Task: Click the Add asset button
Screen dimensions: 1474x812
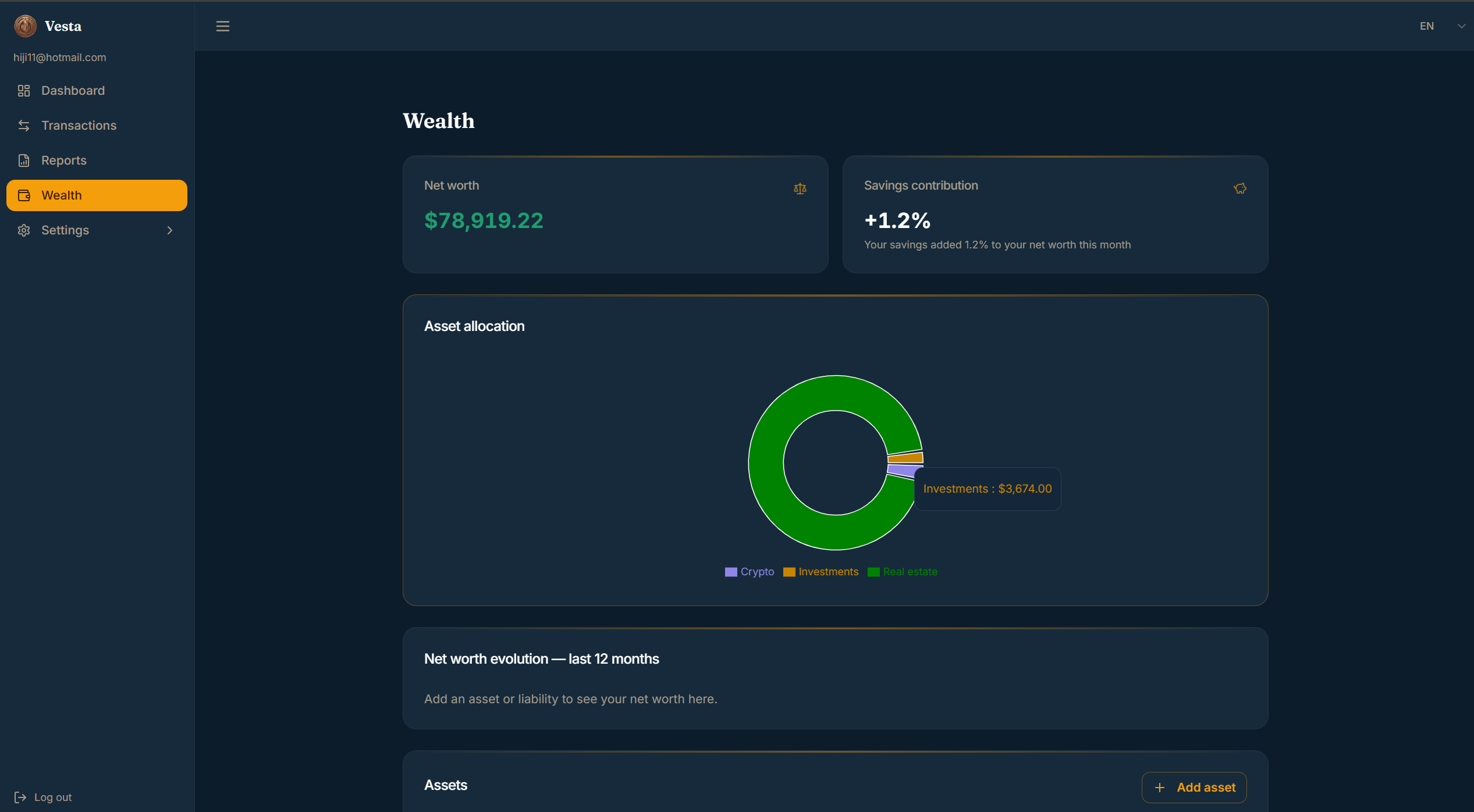Action: coord(1194,788)
